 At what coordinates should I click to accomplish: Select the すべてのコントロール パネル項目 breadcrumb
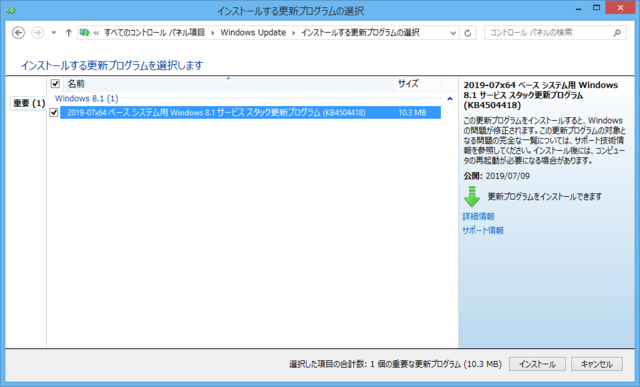pyautogui.click(x=154, y=33)
